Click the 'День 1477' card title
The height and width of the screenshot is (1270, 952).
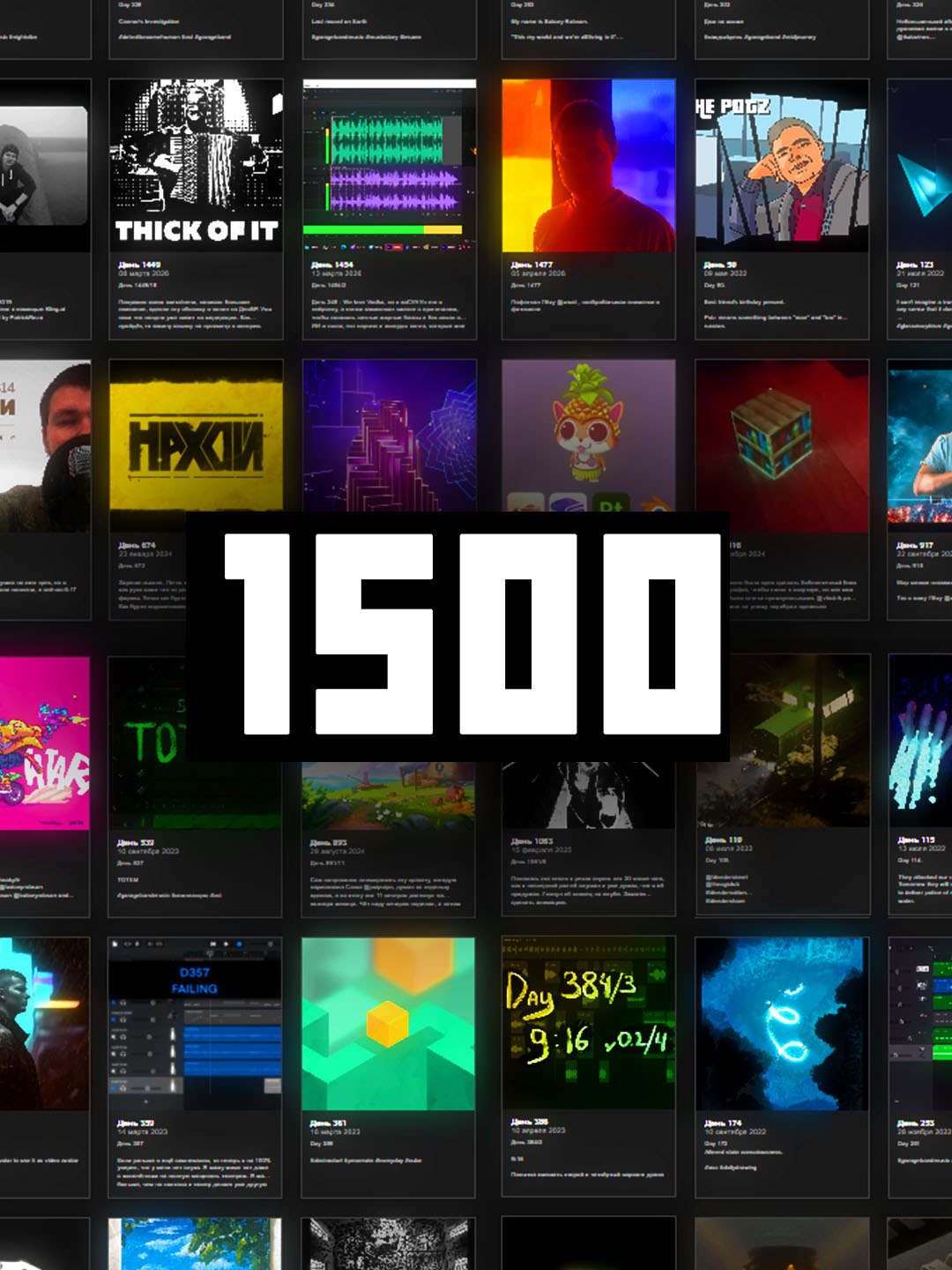[x=532, y=265]
